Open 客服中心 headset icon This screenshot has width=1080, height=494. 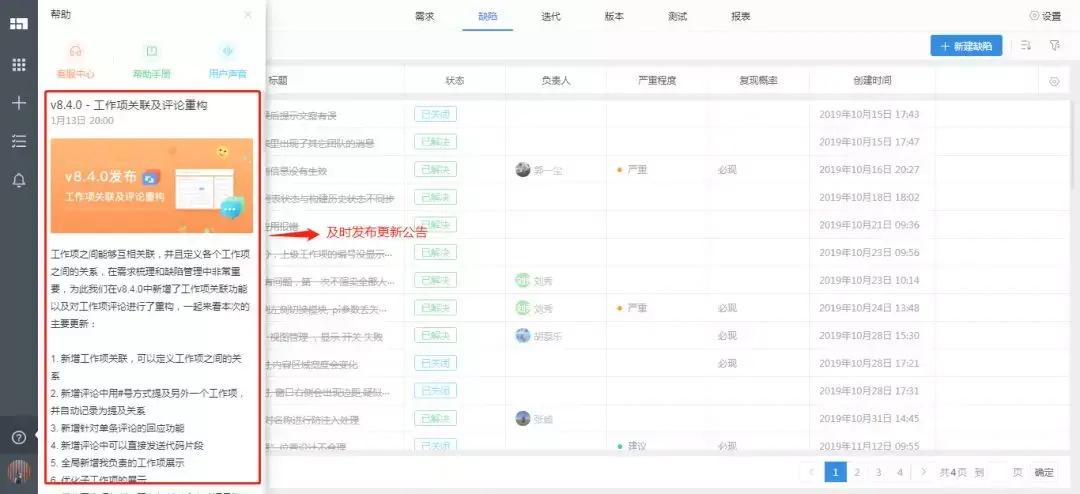[76, 51]
